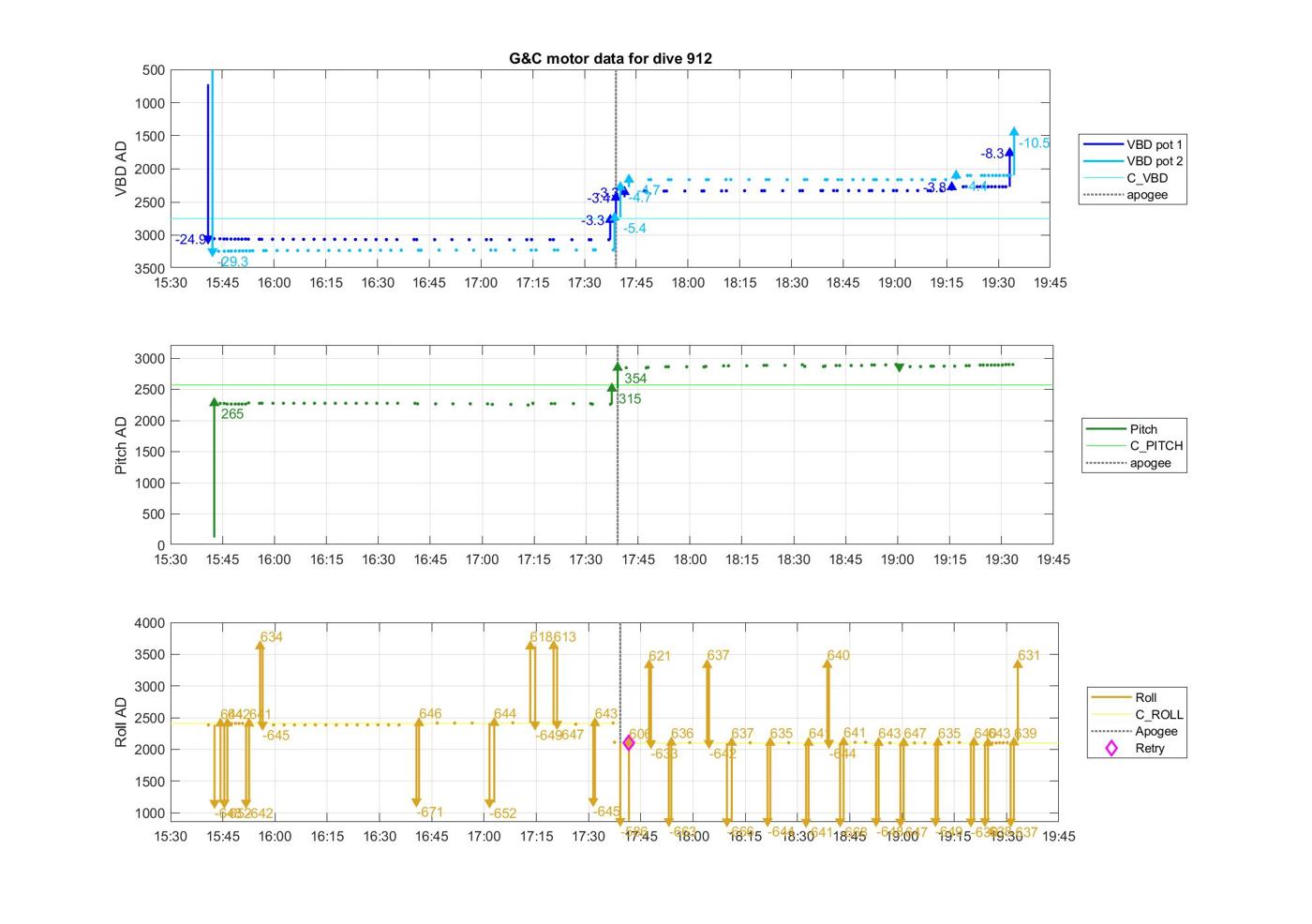1312x924 pixels.
Task: Click the '646' label in the Roll plot
Action: (x=430, y=714)
